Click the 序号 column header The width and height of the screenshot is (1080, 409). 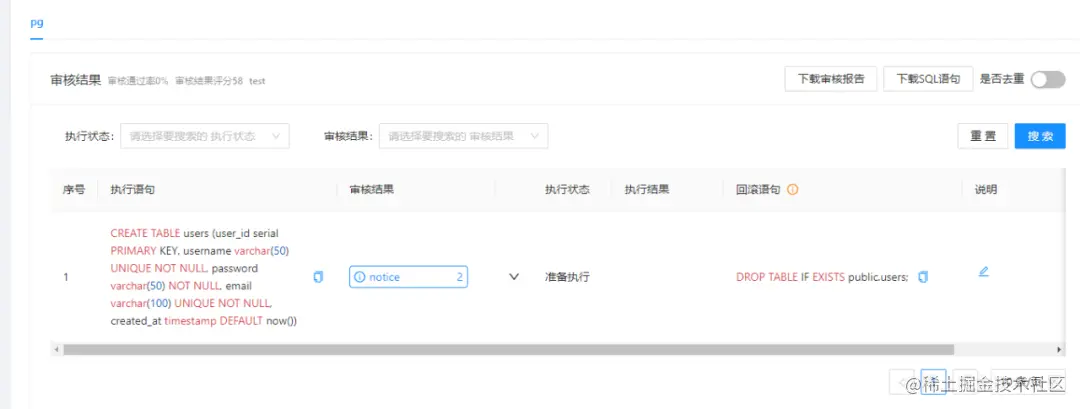click(74, 189)
